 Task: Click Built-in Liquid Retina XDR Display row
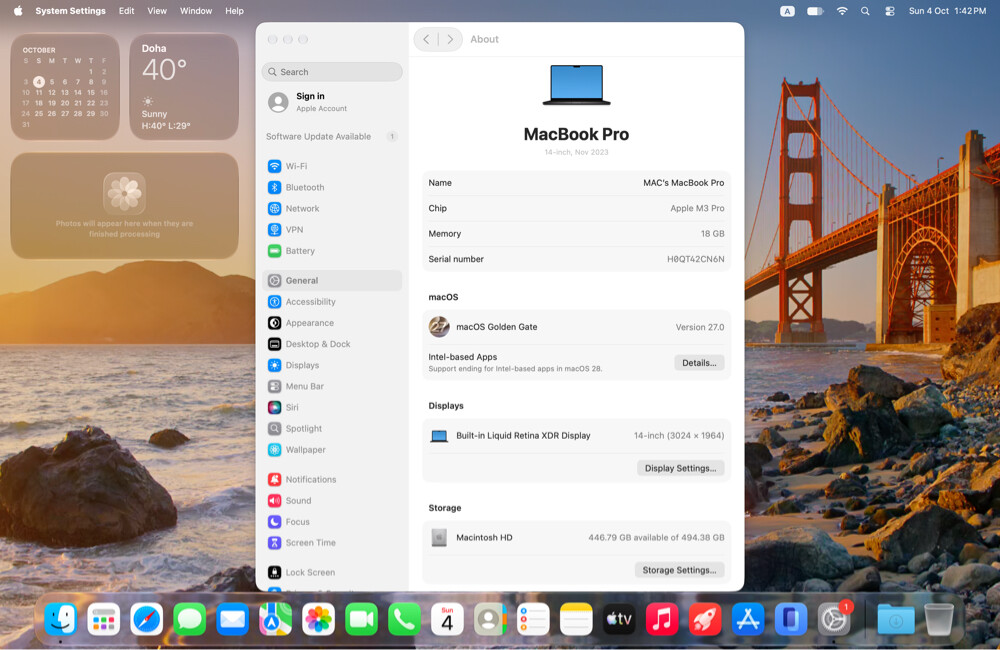tap(576, 436)
